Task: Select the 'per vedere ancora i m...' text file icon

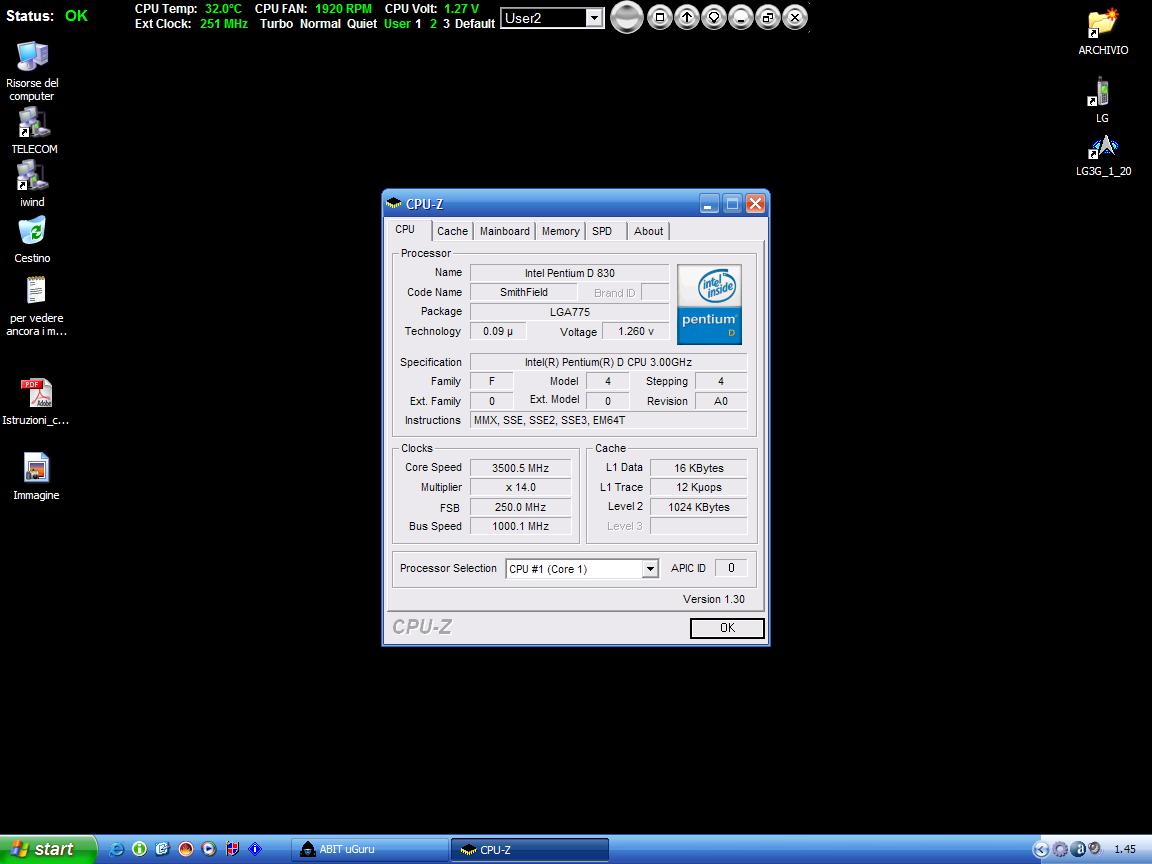Action: coord(36,306)
